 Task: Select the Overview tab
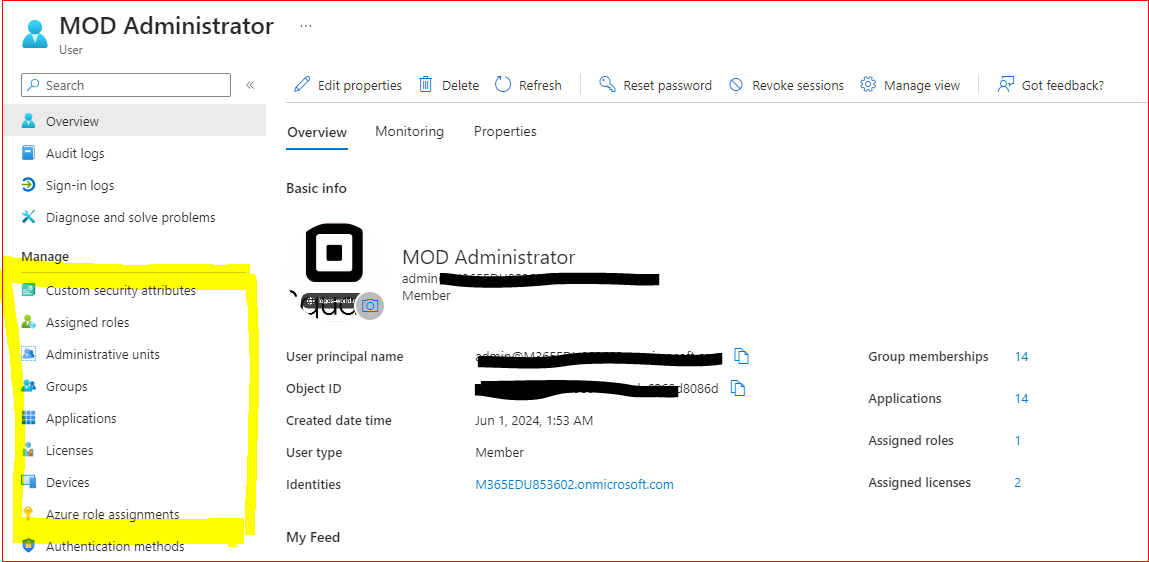tap(317, 133)
